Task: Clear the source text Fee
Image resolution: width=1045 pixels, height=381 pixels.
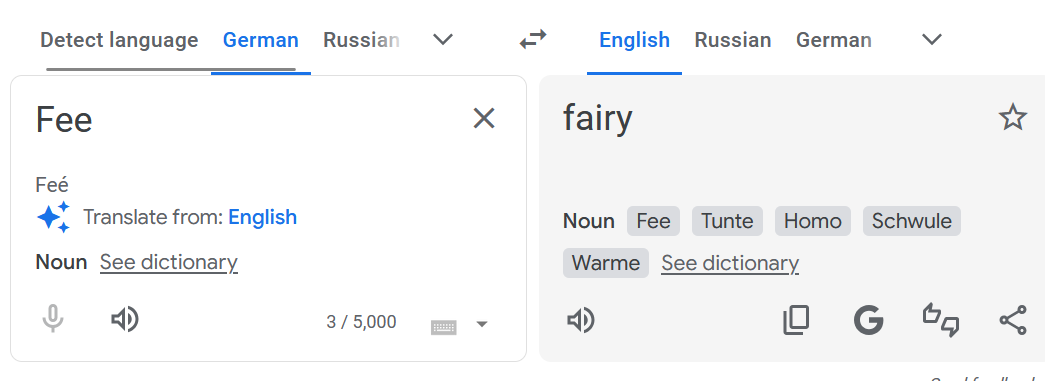Action: point(484,119)
